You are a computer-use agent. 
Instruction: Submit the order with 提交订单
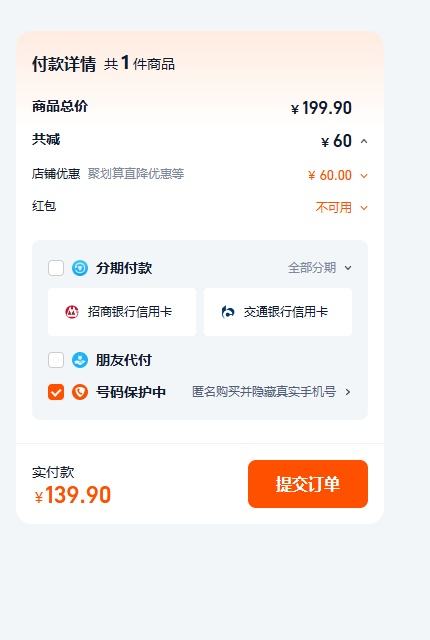click(308, 484)
